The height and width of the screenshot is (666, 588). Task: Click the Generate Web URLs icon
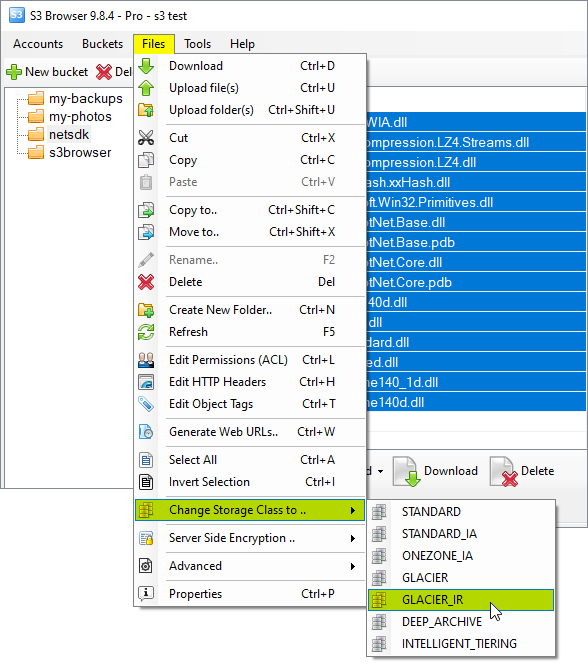point(146,432)
